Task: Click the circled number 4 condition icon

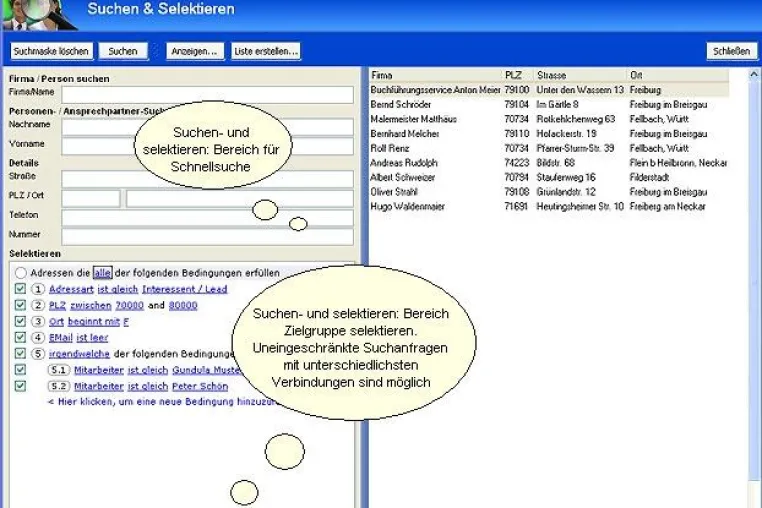Action: [x=38, y=337]
